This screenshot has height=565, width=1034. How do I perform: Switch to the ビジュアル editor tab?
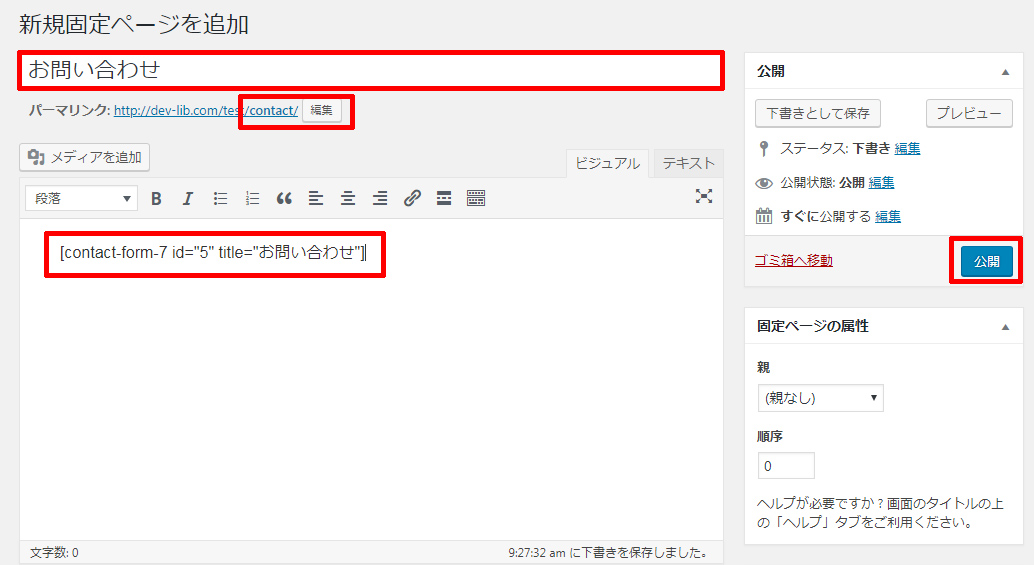click(x=607, y=164)
